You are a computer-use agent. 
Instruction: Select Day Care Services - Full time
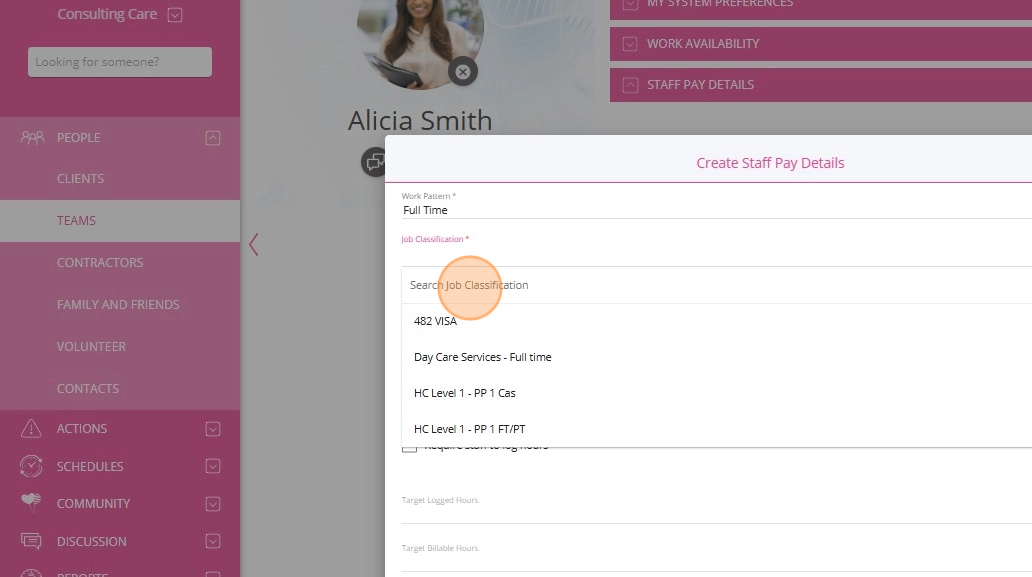coord(716,357)
